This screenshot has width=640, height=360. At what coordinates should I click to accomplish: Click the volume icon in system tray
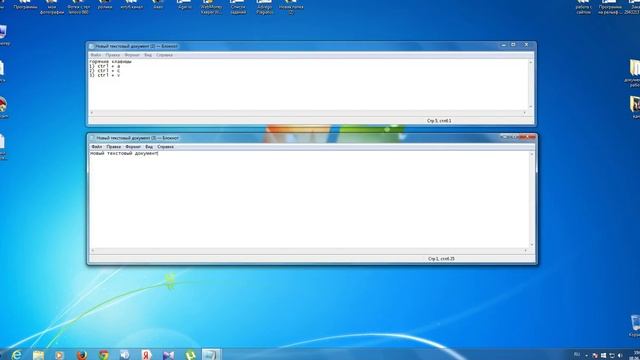click(620, 356)
